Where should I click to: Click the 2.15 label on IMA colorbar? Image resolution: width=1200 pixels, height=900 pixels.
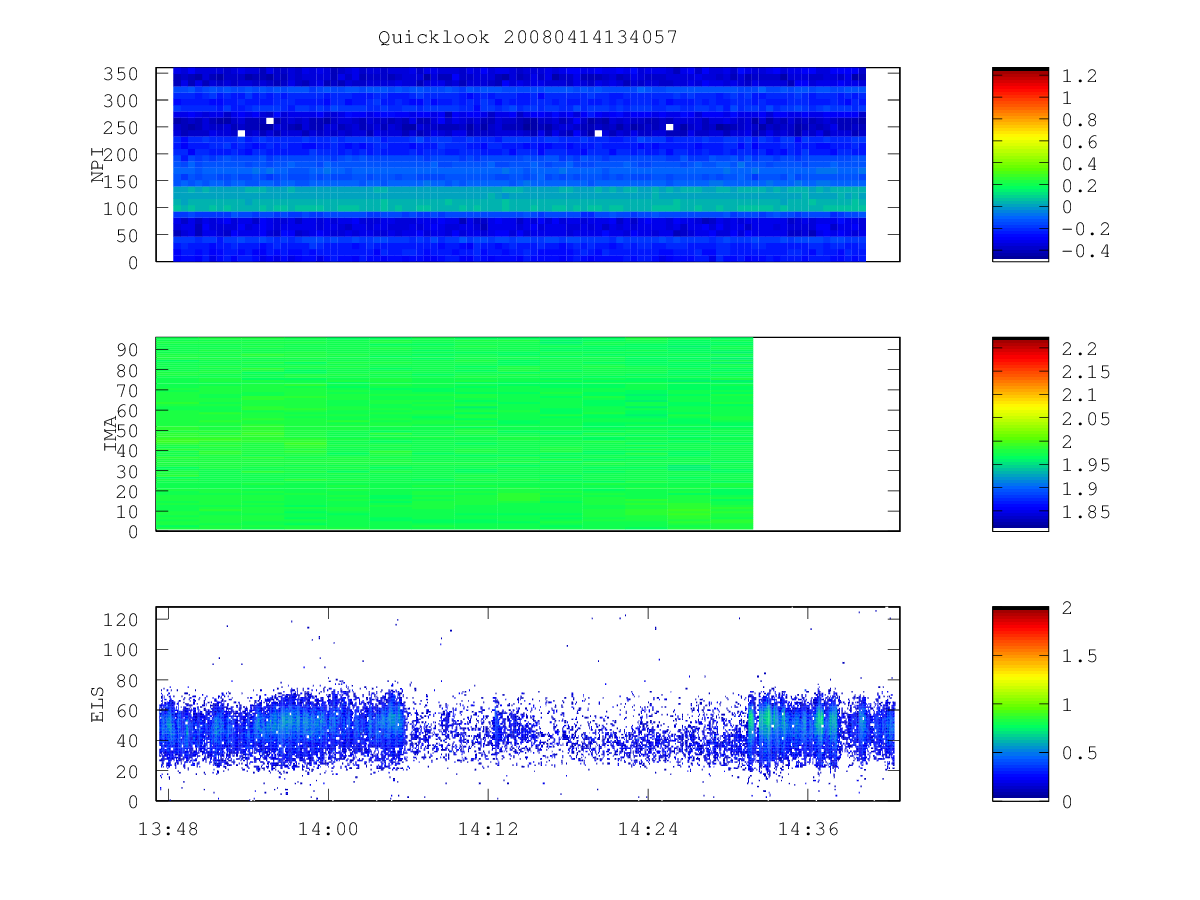tap(1086, 372)
